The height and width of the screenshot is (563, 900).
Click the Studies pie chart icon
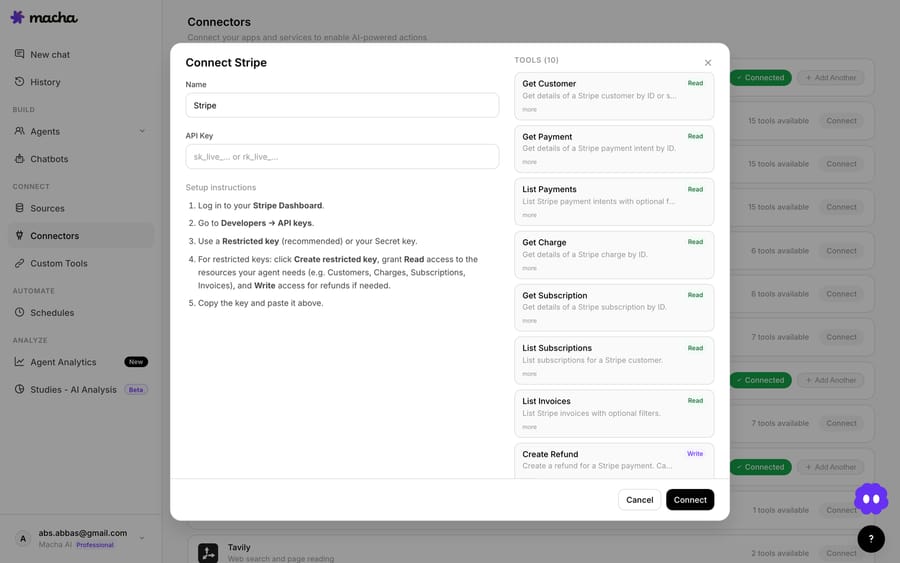pos(20,389)
